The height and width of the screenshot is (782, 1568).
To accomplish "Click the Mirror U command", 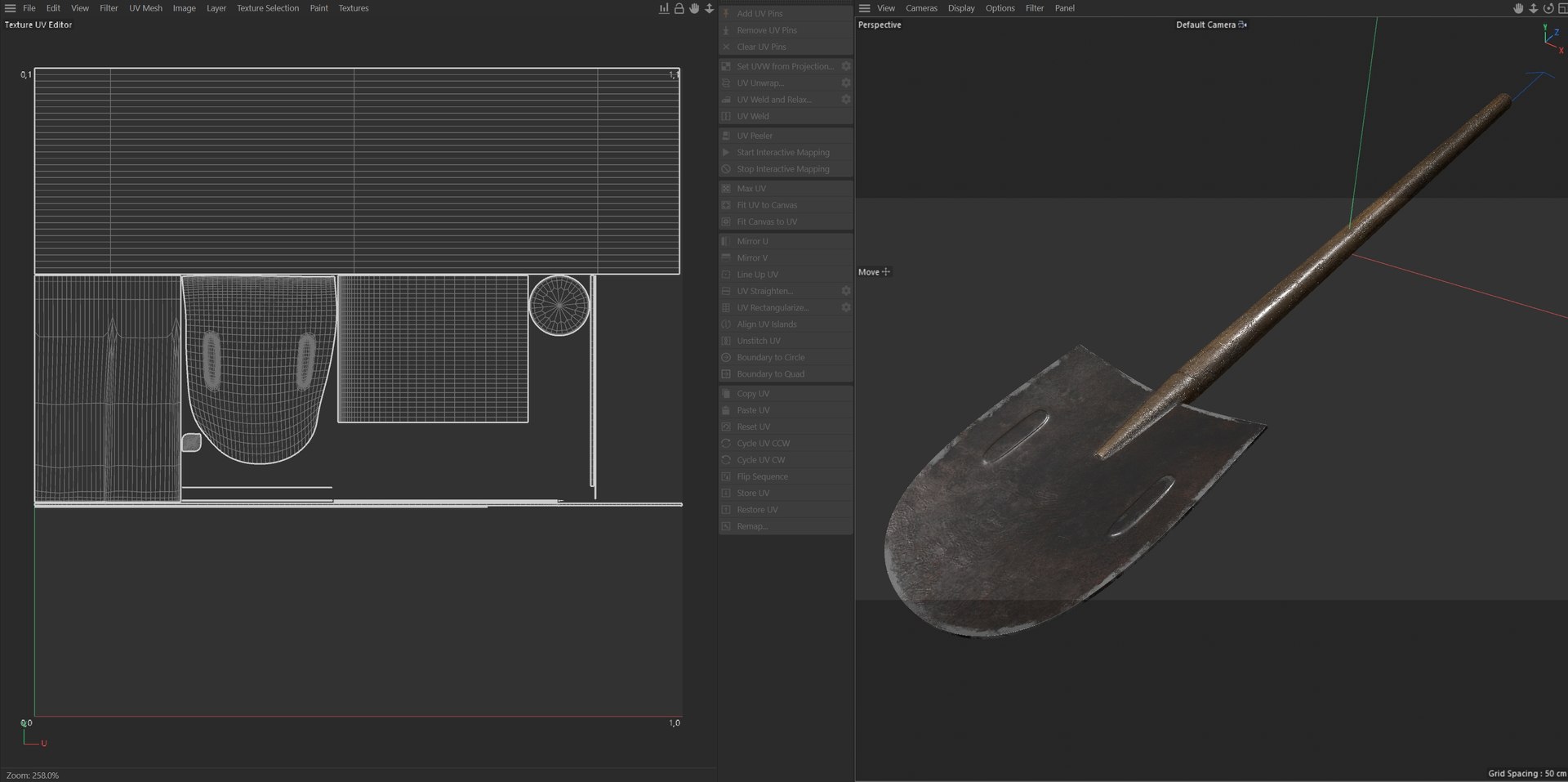I will click(x=786, y=241).
